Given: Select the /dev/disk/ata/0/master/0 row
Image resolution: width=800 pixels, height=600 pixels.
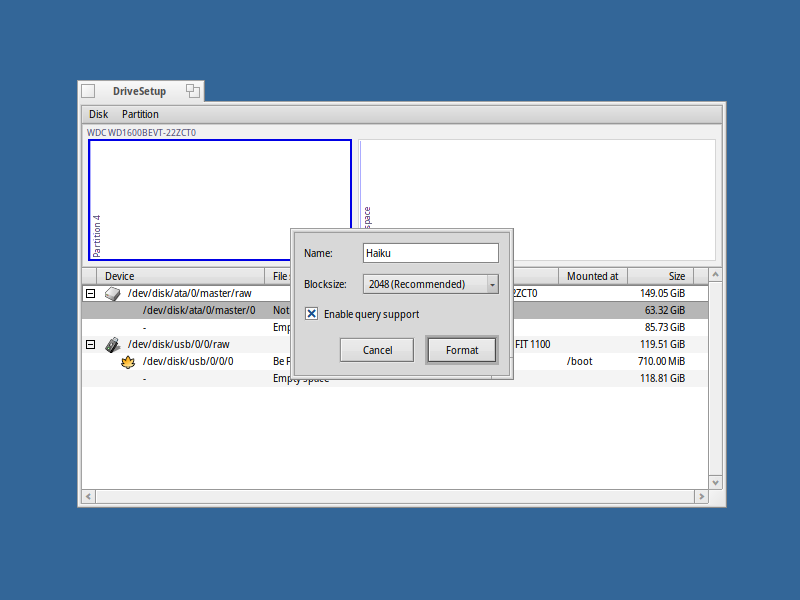Looking at the screenshot, I should 395,310.
